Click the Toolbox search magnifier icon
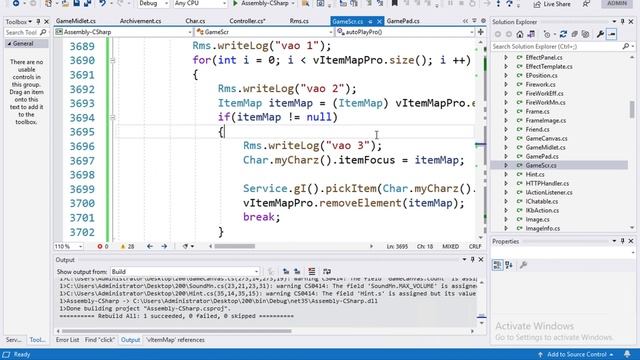640x360 pixels. click(x=43, y=32)
